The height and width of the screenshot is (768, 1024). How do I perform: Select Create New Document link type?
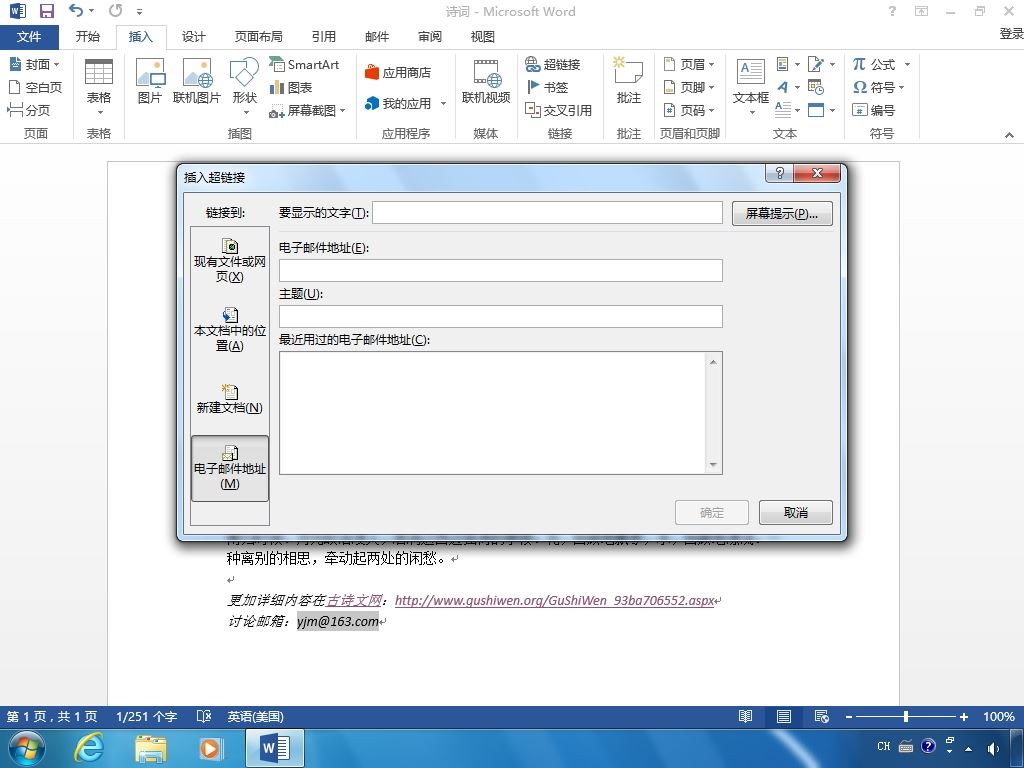[x=229, y=400]
